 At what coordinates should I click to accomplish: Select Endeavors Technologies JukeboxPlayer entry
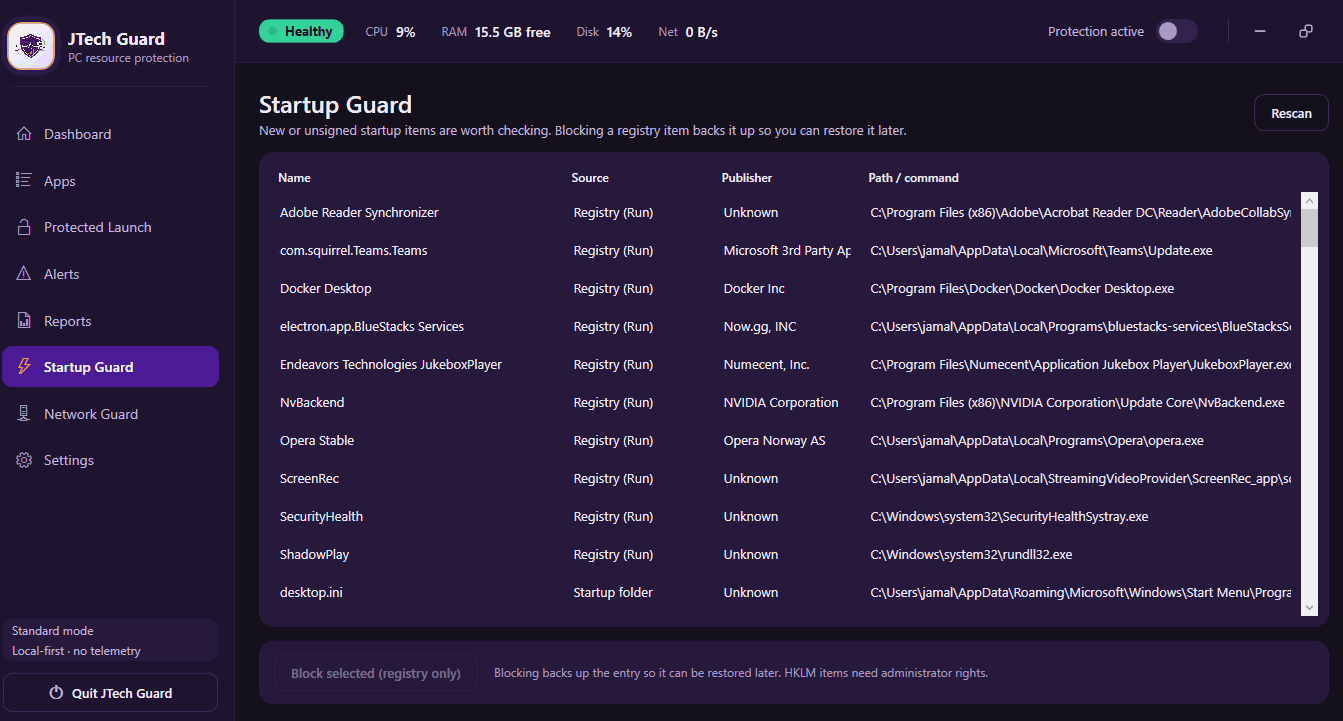(x=785, y=365)
